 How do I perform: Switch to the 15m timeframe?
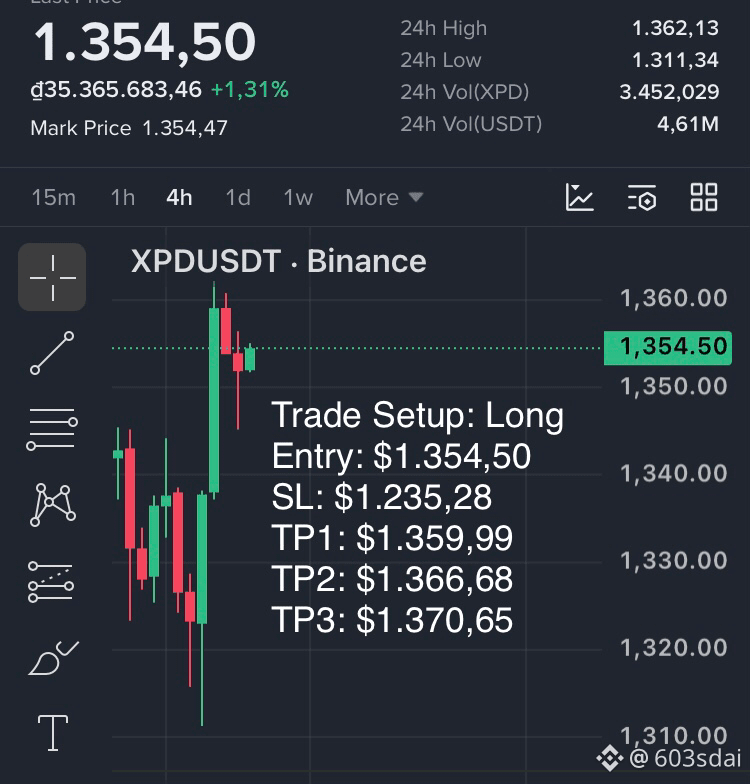click(x=54, y=198)
